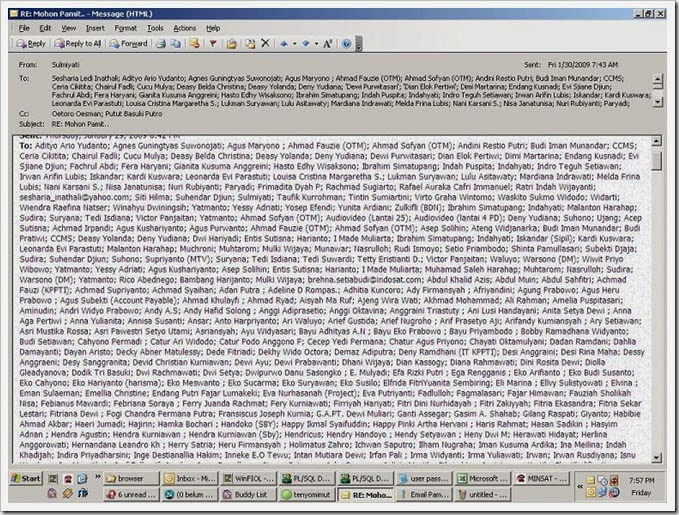Open the Tools menu
This screenshot has width=679, height=515.
pyautogui.click(x=155, y=28)
